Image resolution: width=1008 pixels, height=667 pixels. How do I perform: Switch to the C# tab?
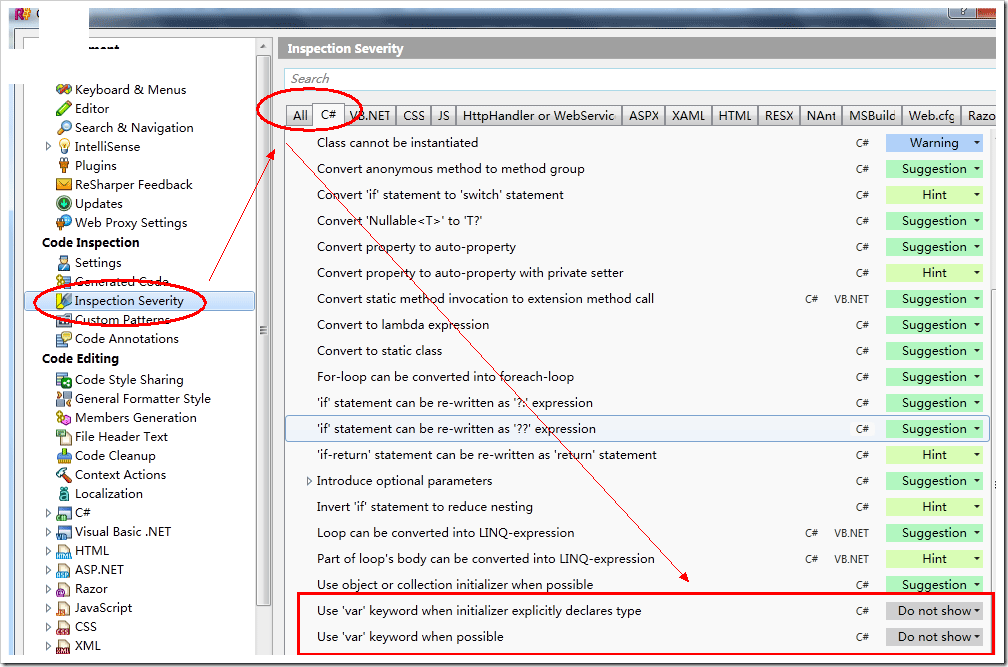point(328,114)
